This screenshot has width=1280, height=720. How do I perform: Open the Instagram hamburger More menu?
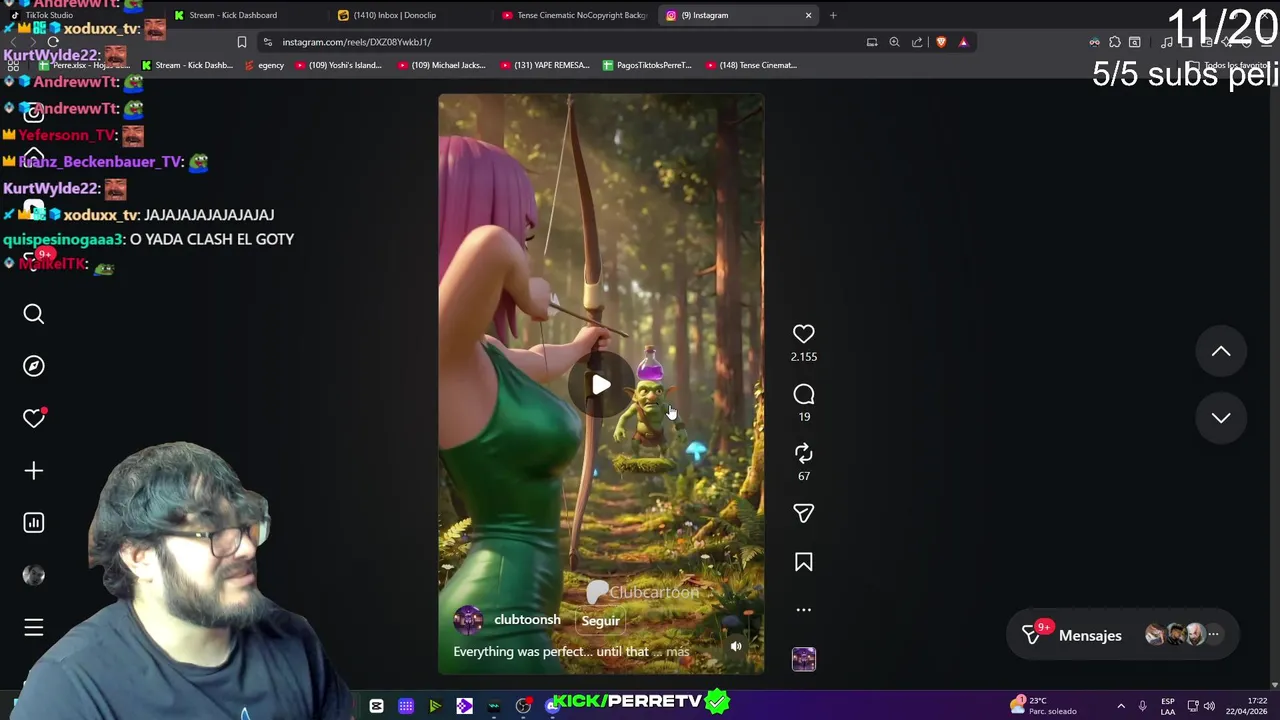coord(34,627)
